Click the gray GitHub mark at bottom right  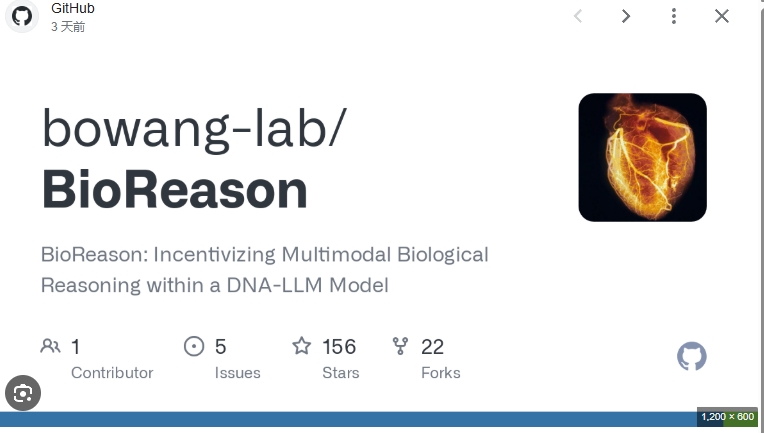point(691,356)
